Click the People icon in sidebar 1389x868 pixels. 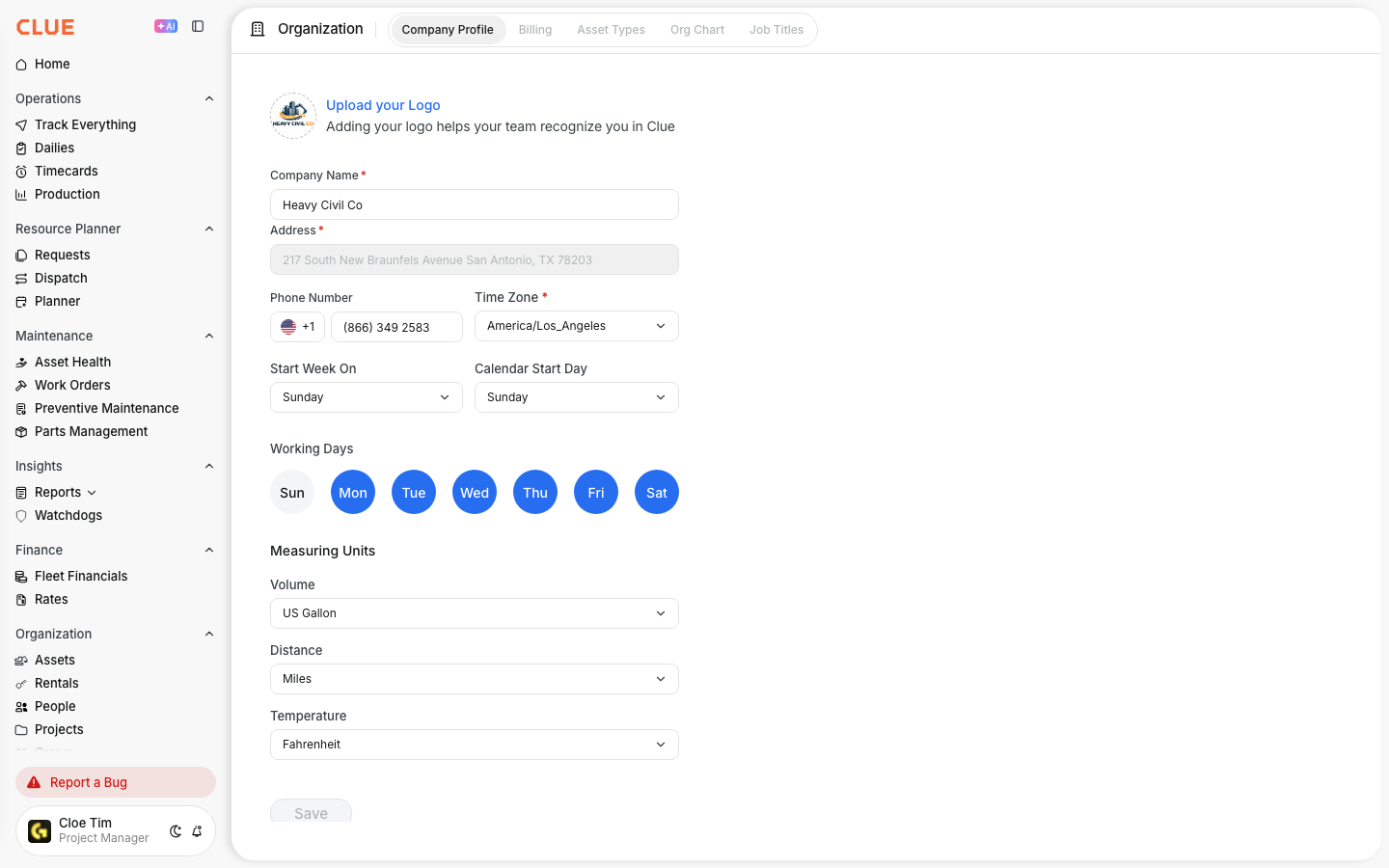click(21, 707)
